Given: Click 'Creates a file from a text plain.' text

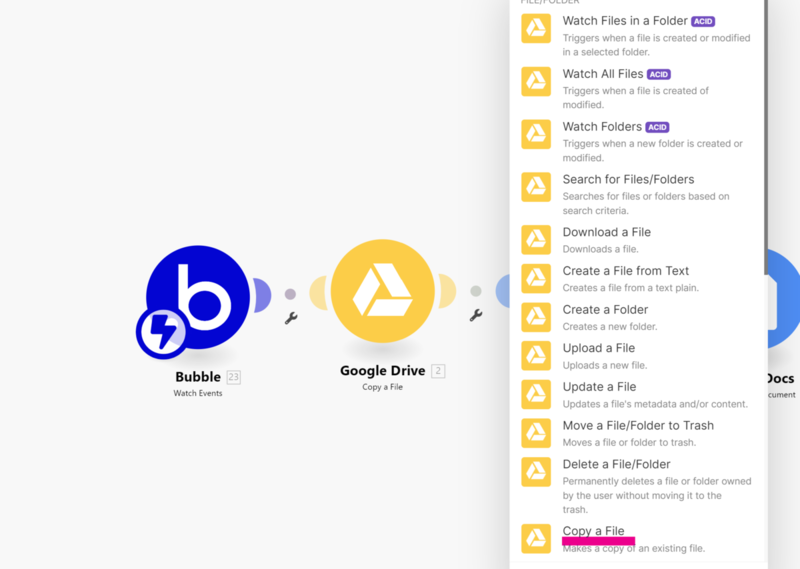Looking at the screenshot, I should [631, 288].
